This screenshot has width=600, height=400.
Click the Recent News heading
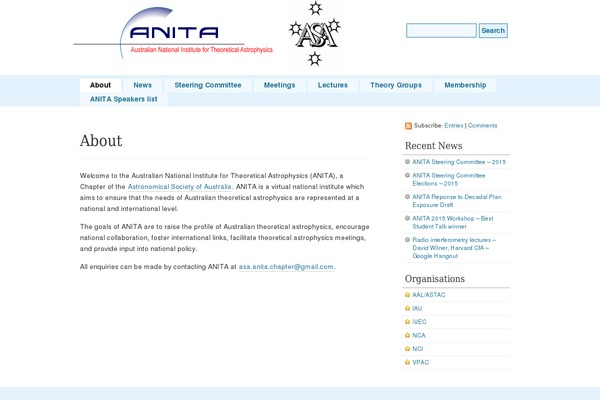coord(434,146)
